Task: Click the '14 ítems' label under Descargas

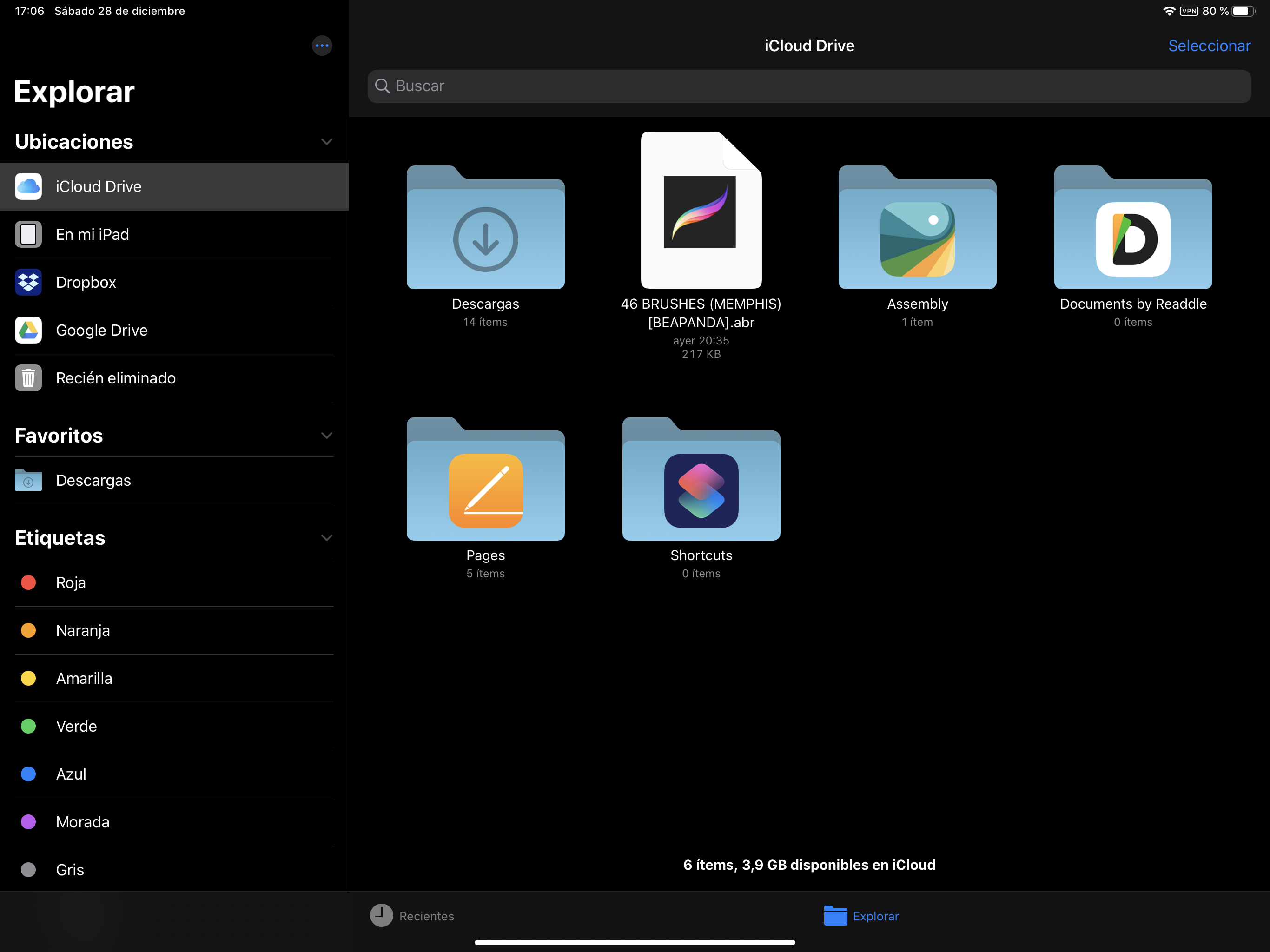Action: coord(485,322)
